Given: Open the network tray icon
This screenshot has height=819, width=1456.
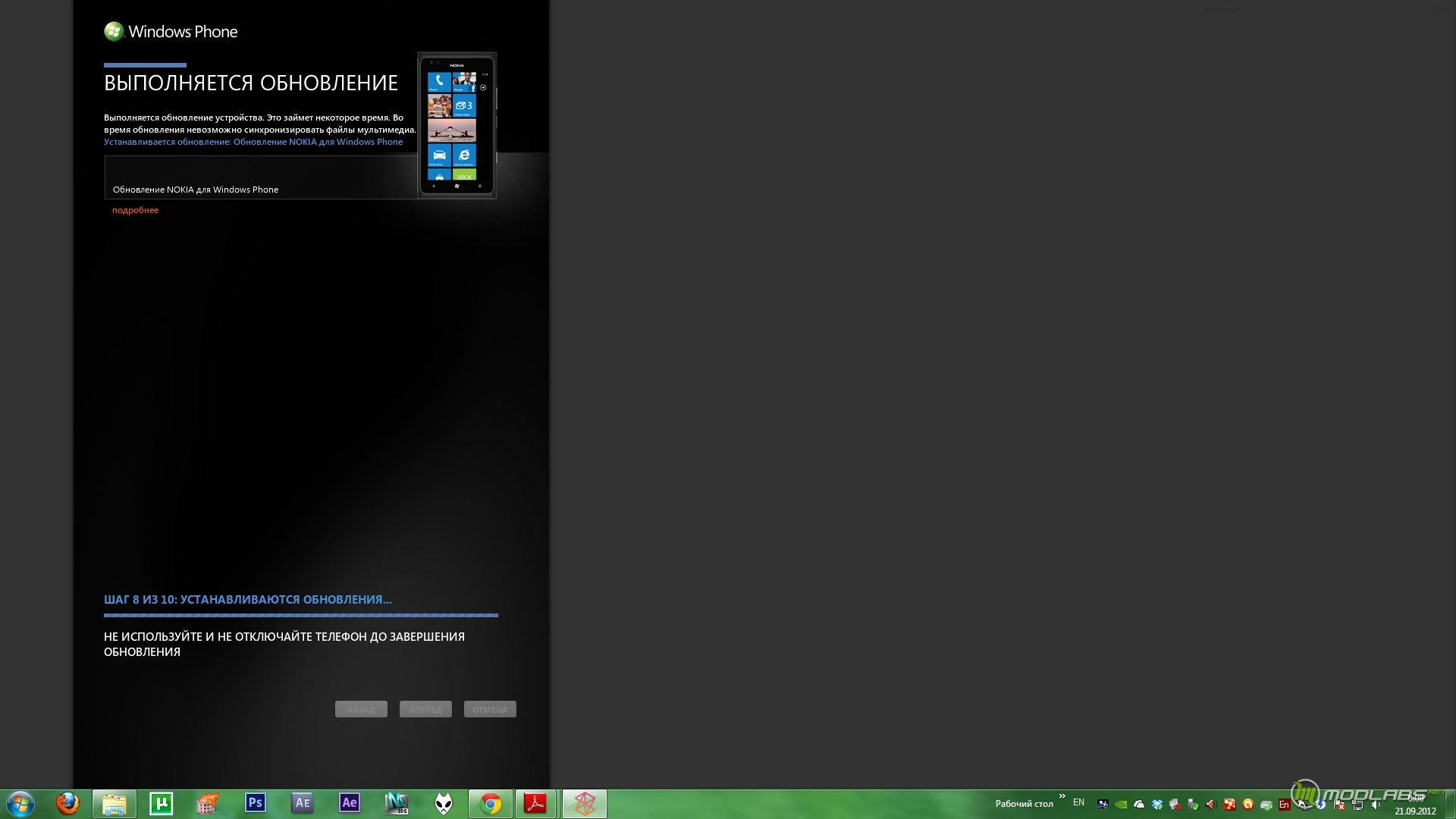Looking at the screenshot, I should tap(1357, 805).
